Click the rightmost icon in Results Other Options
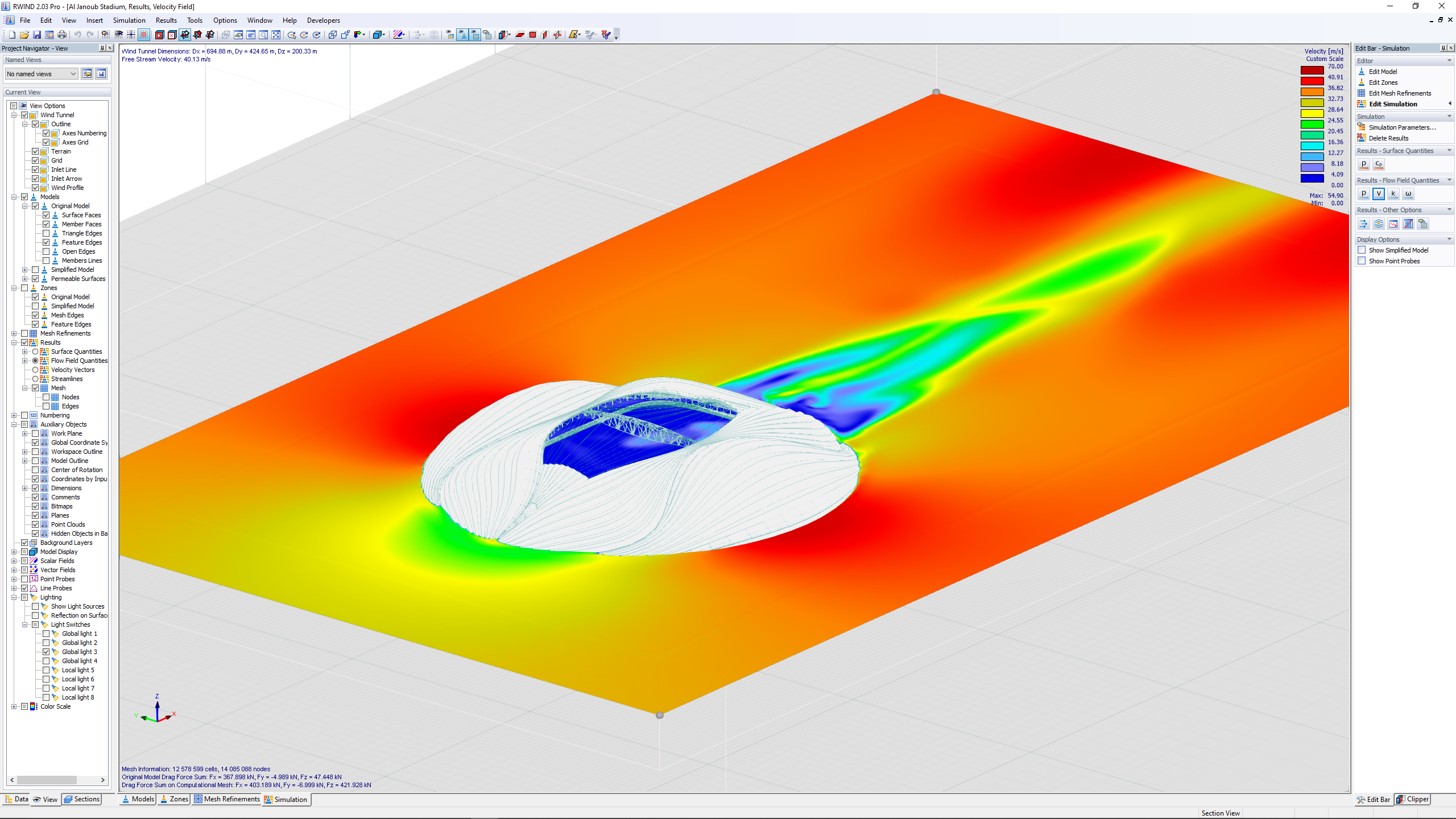The image size is (1456, 819). coord(1422,224)
